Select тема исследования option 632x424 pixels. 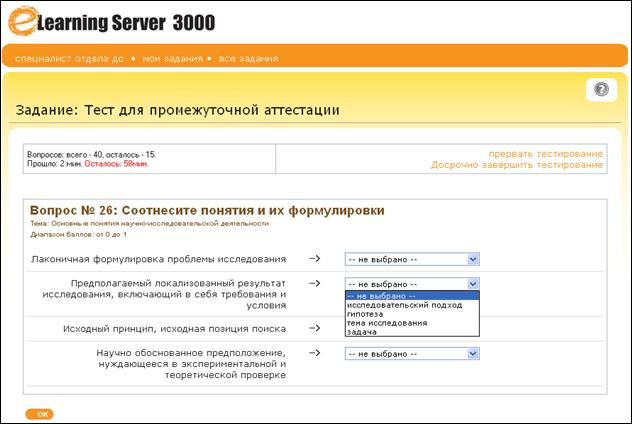click(x=387, y=323)
